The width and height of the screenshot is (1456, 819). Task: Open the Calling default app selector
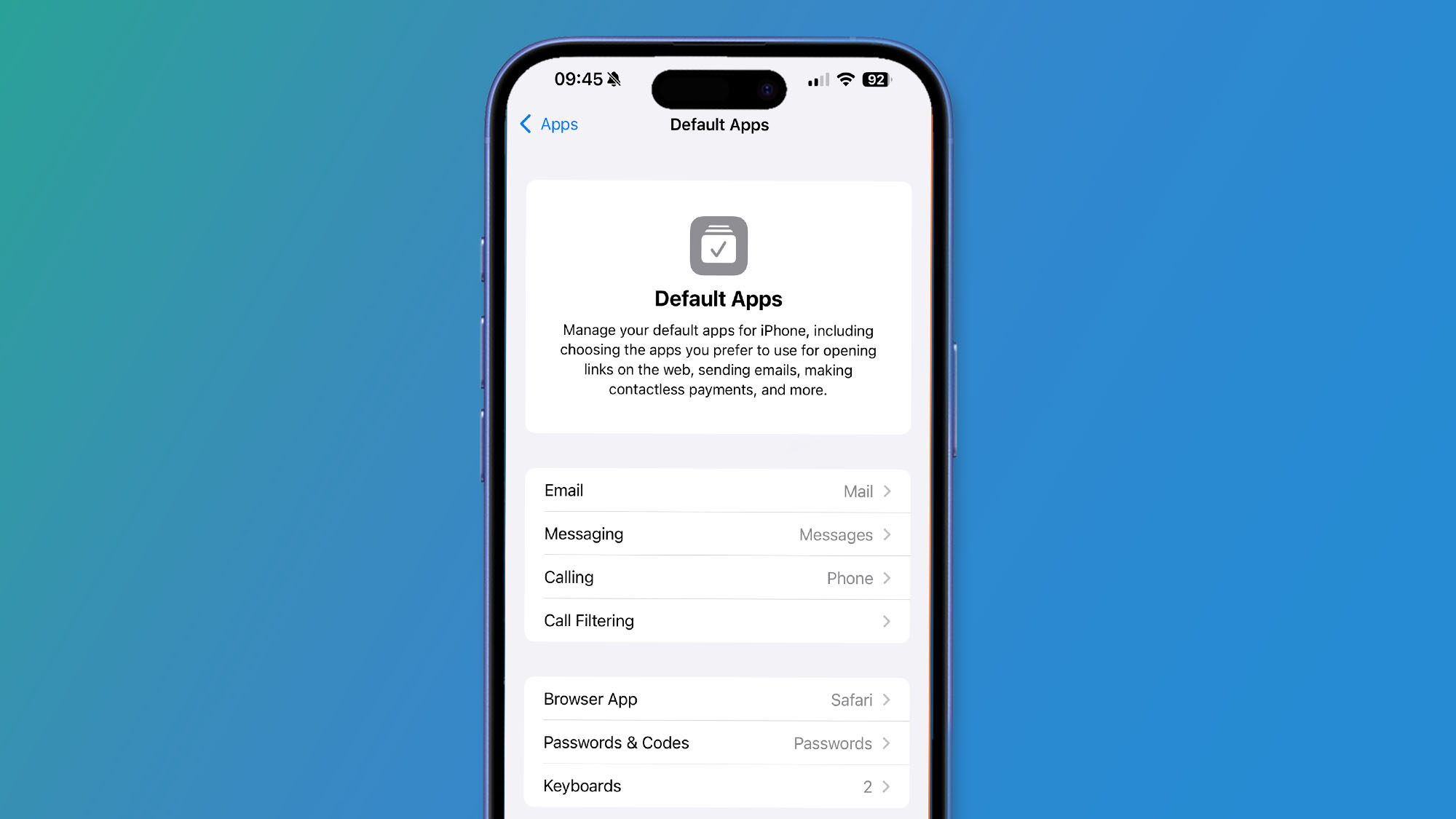[718, 577]
